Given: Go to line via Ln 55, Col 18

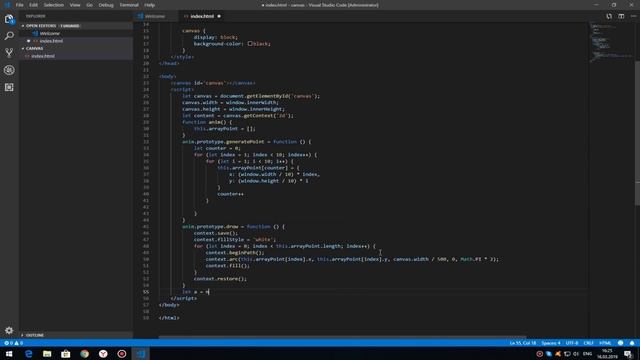Looking at the screenshot, I should (x=523, y=343).
